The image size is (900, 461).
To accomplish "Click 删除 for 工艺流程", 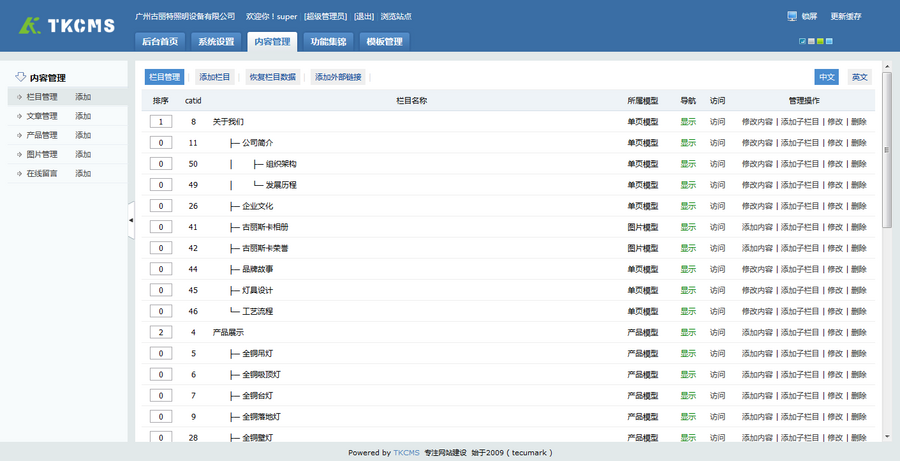I will click(859, 311).
